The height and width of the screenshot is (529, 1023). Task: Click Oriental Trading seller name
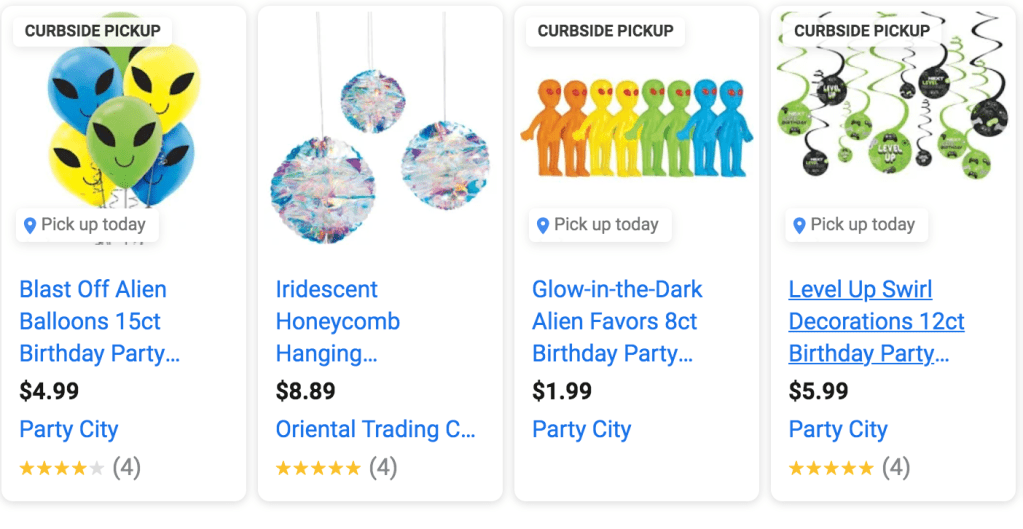pyautogui.click(x=375, y=430)
